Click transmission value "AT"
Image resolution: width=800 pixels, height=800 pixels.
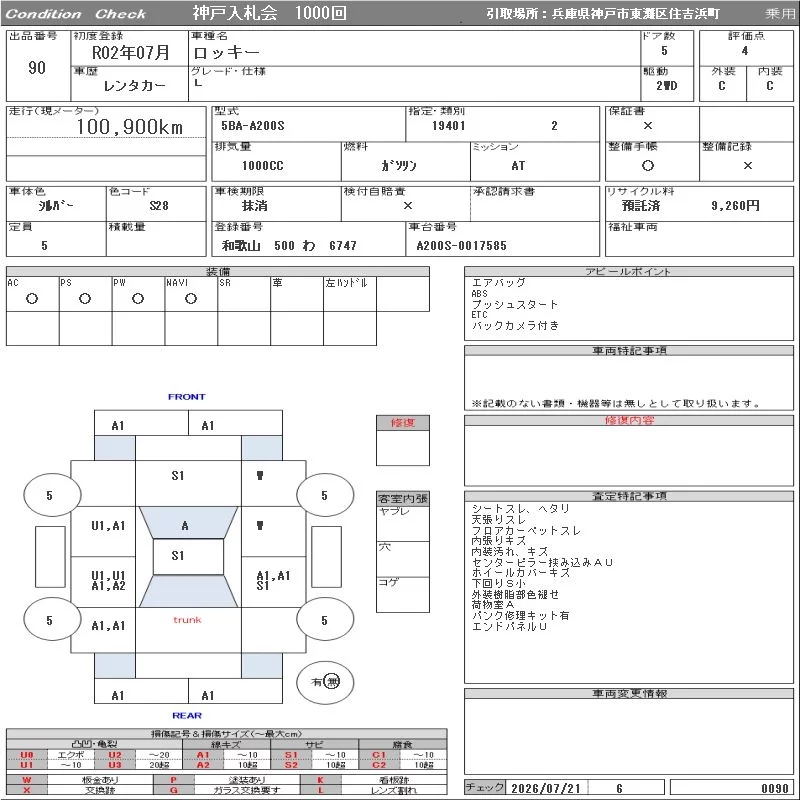[x=518, y=166]
